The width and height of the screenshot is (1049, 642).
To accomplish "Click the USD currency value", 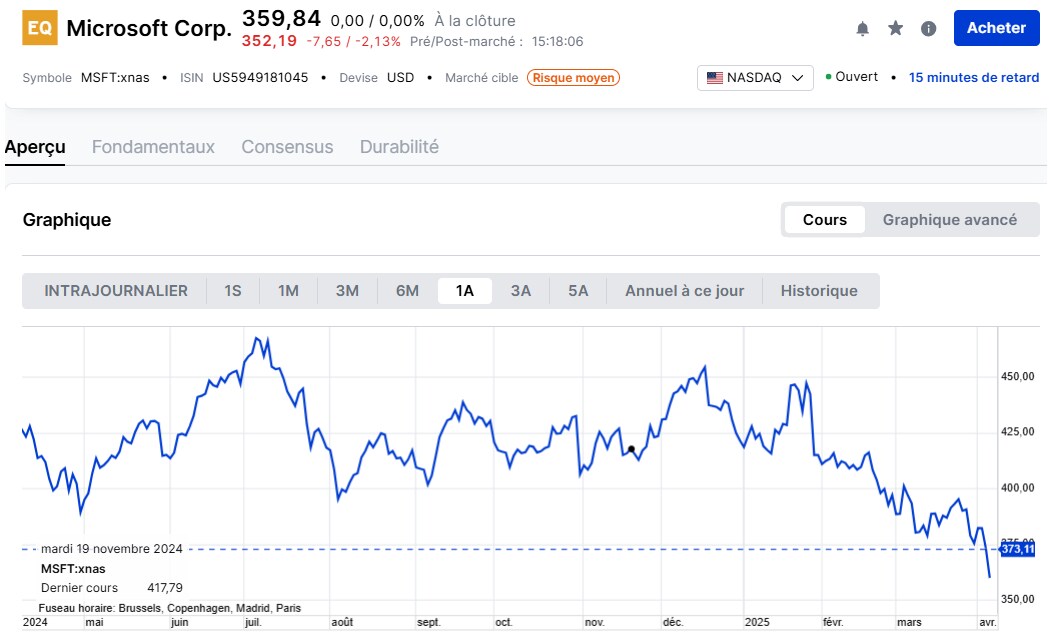I will (x=400, y=78).
